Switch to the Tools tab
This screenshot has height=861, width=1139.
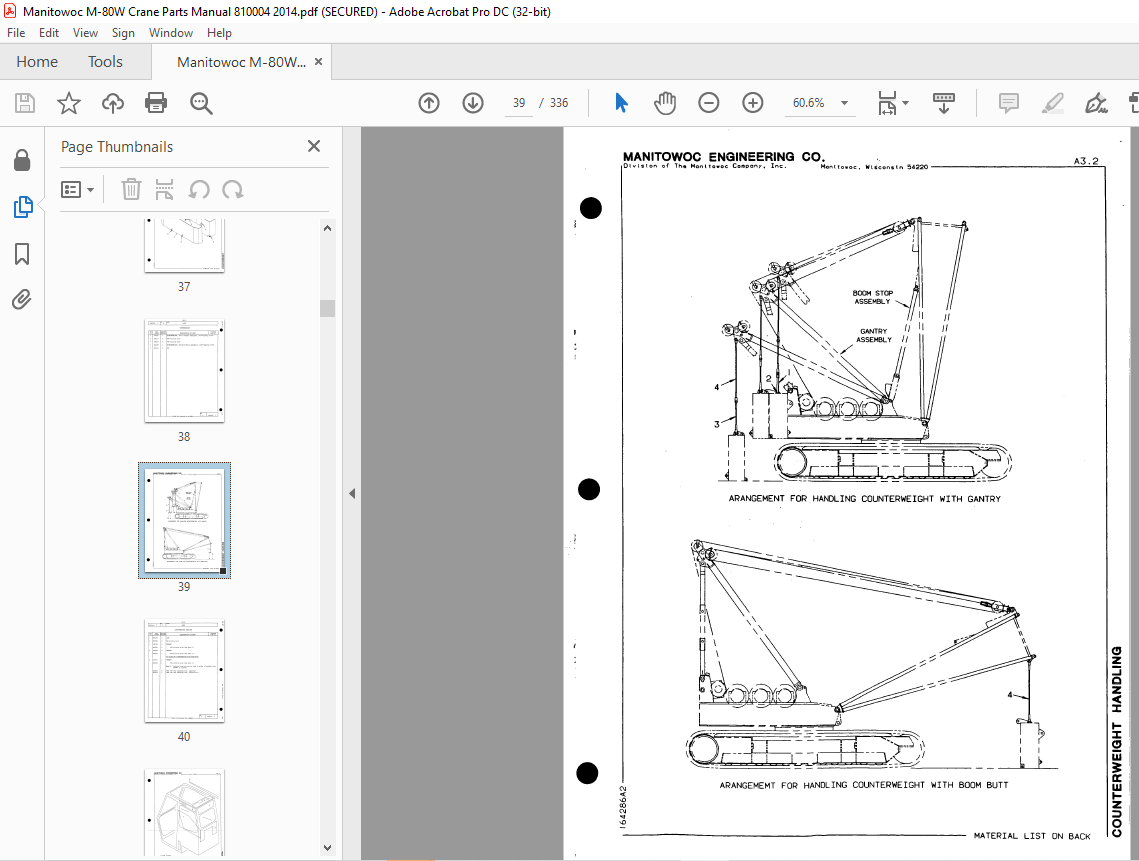pyautogui.click(x=105, y=62)
